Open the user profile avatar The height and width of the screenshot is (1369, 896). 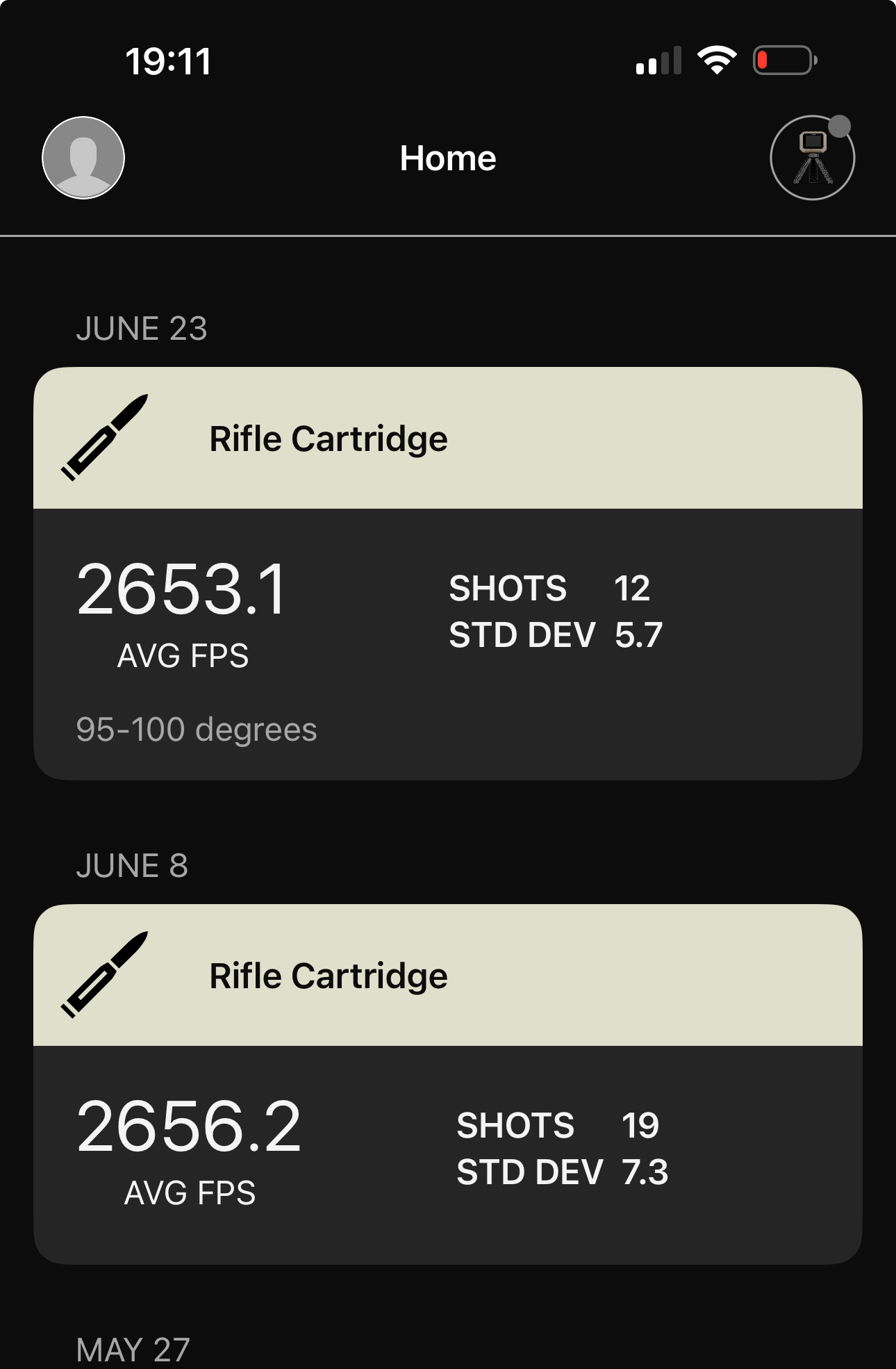tap(83, 158)
